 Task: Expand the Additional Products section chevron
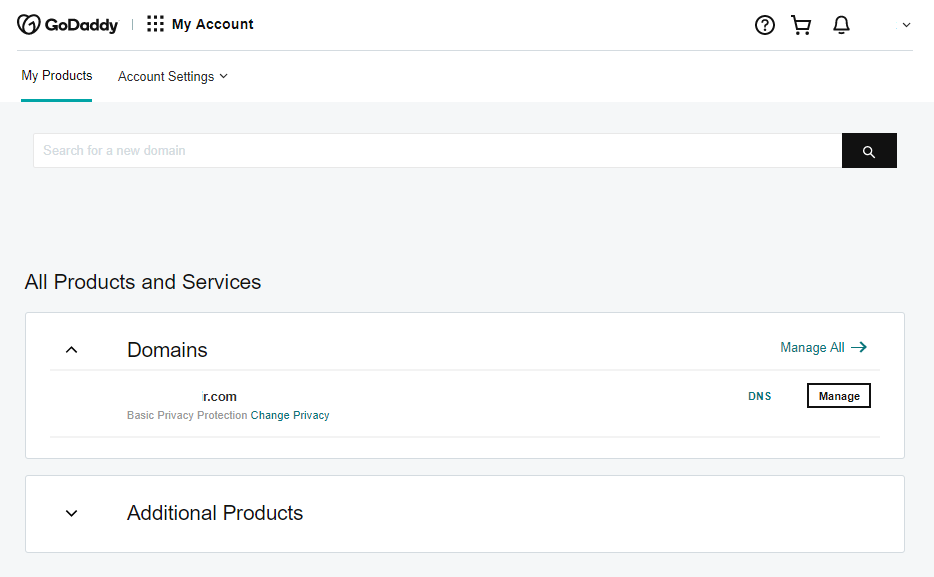point(71,513)
